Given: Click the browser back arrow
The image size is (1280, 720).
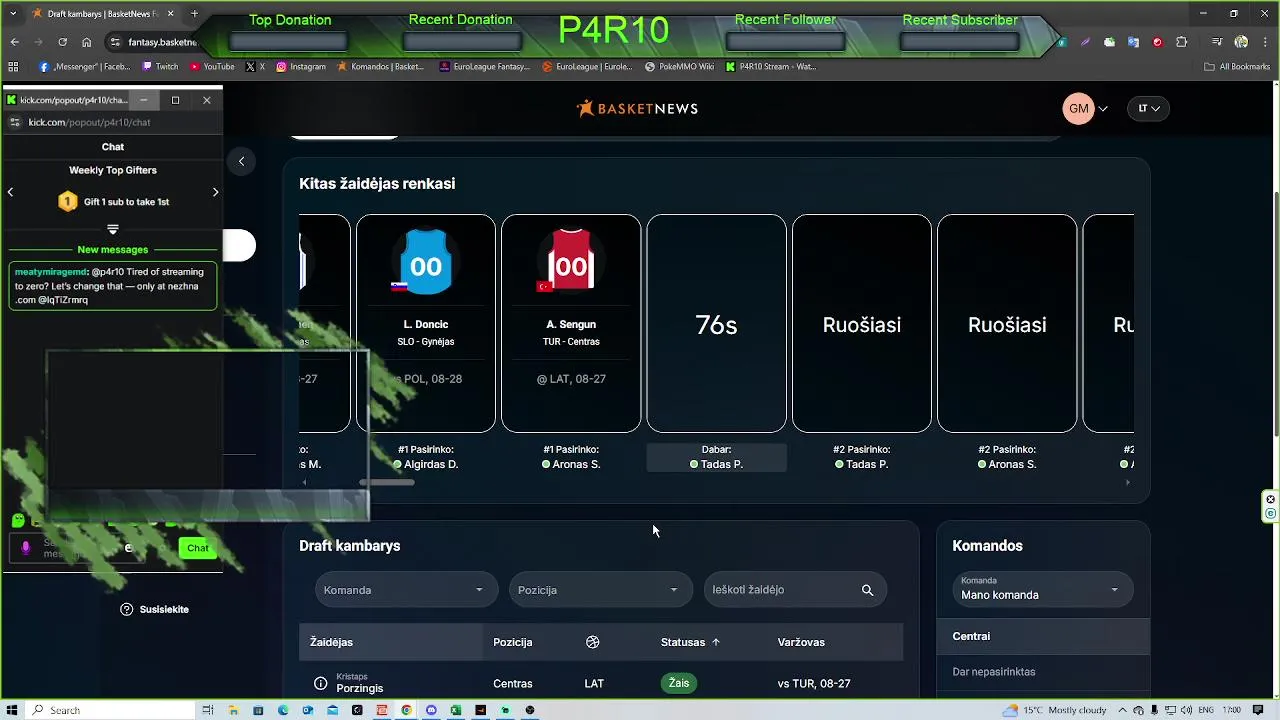Looking at the screenshot, I should 14,42.
